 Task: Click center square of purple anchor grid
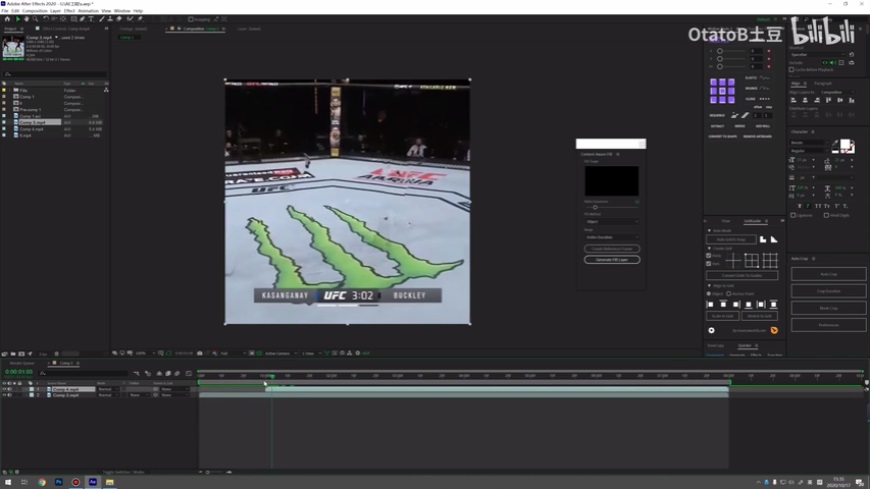(722, 91)
